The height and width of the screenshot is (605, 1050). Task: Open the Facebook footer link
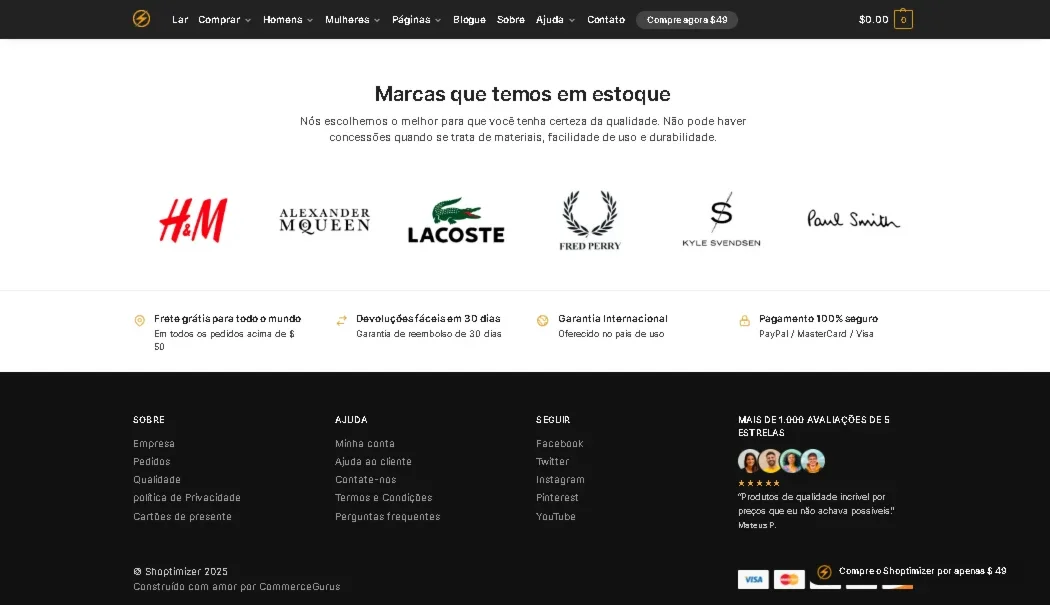coord(560,444)
